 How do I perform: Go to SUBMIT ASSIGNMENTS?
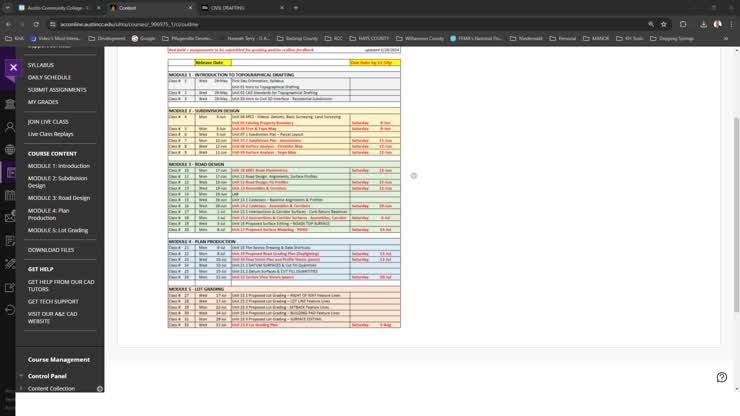pyautogui.click(x=57, y=90)
